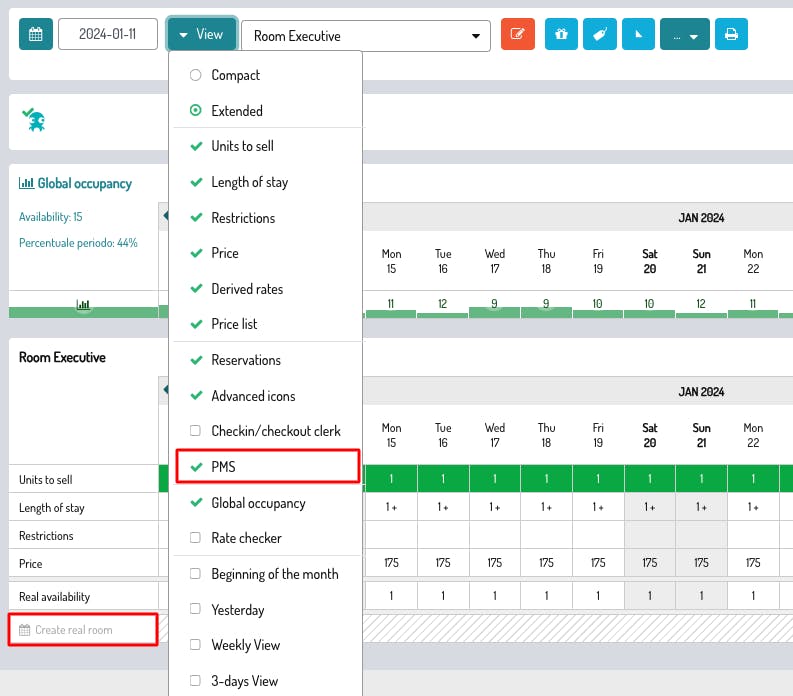Viewport: 793px width, 696px height.
Task: Open the Room Executive room selector
Action: click(366, 36)
